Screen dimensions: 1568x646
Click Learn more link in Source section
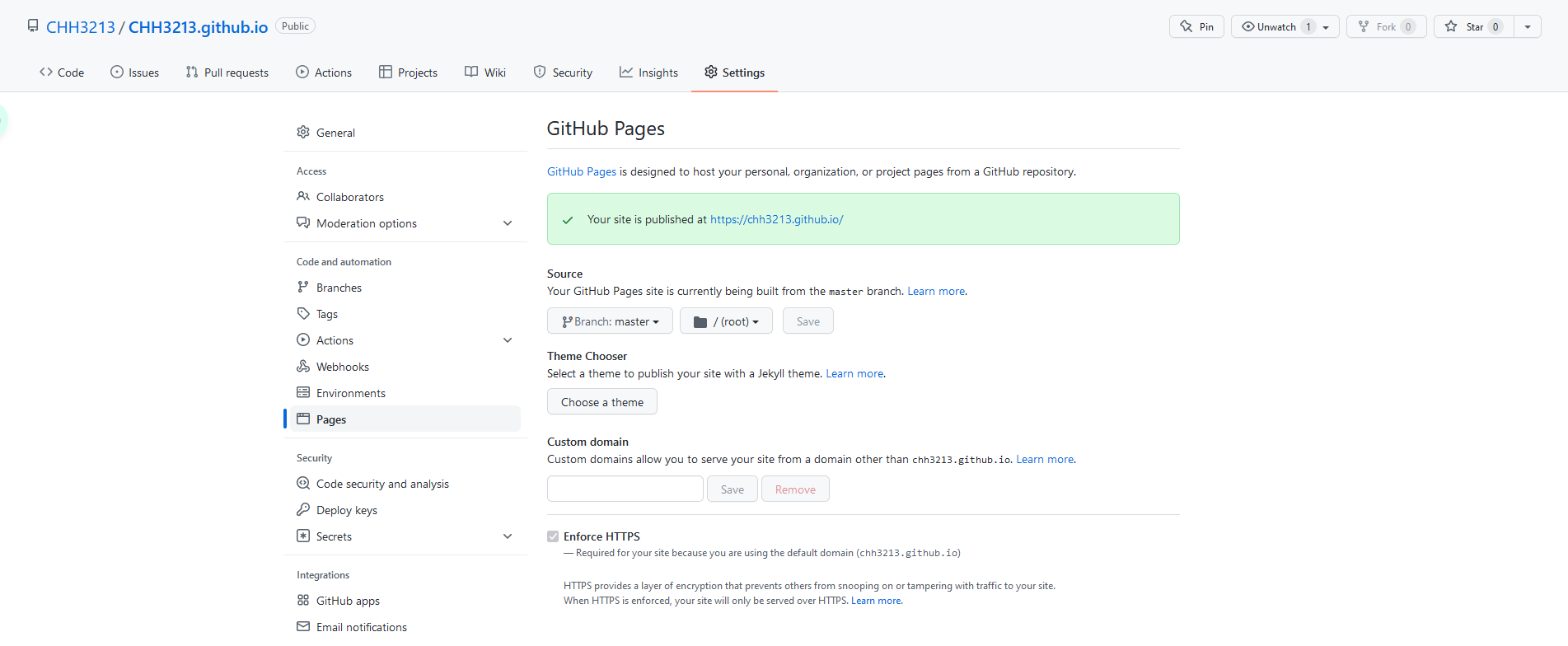[x=936, y=291]
